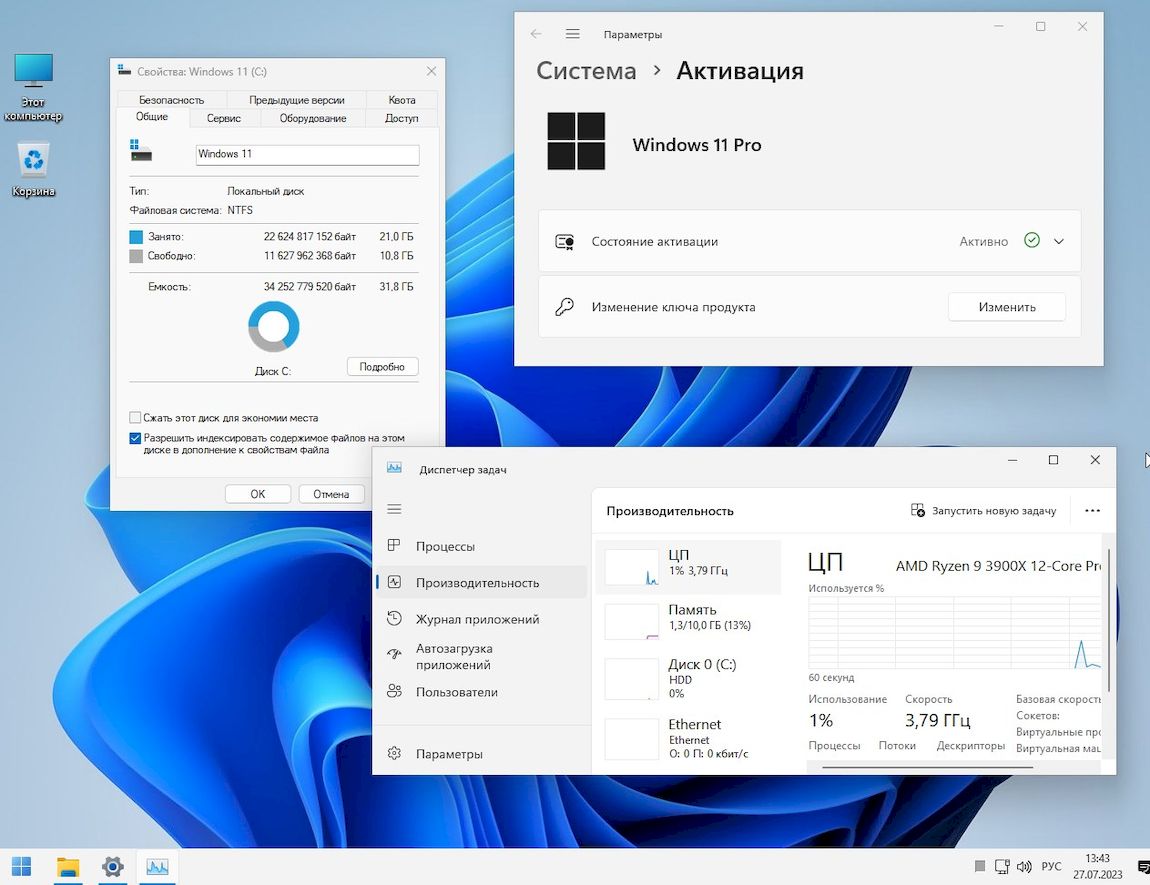The height and width of the screenshot is (885, 1150).
Task: Click the volume icon in system tray
Action: coord(1024,867)
